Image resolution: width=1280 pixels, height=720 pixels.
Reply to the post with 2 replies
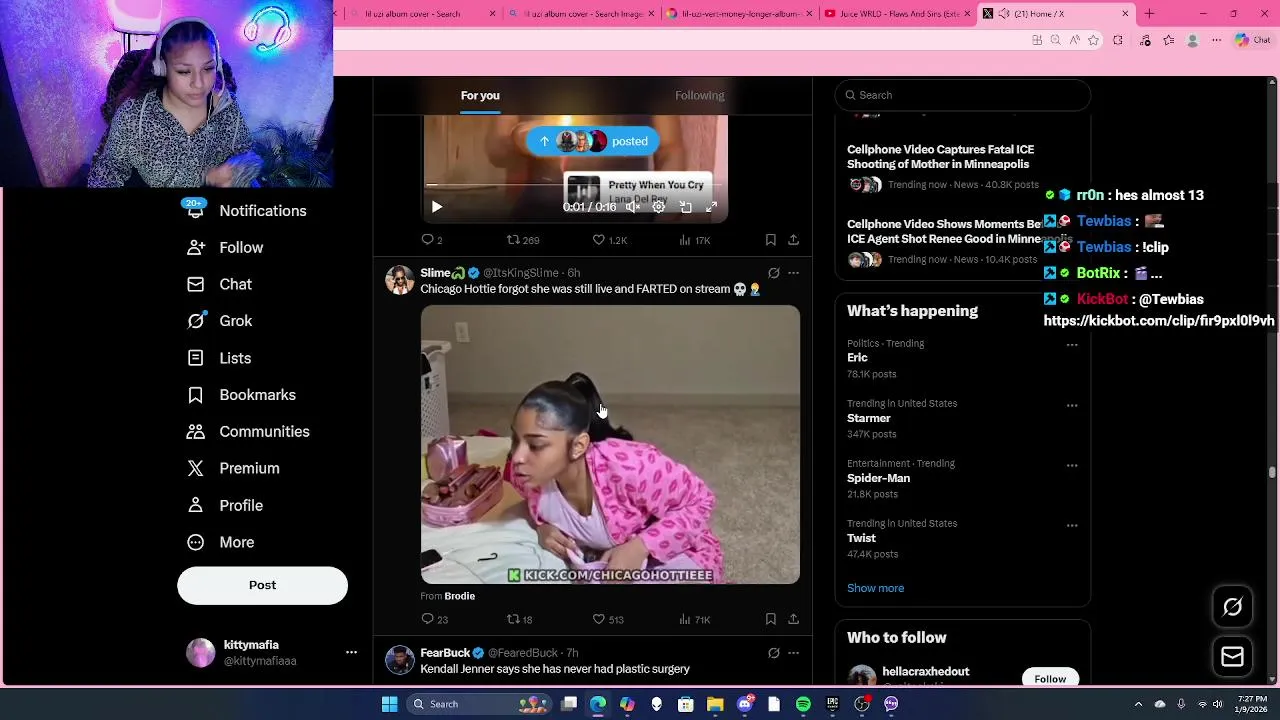tap(432, 240)
